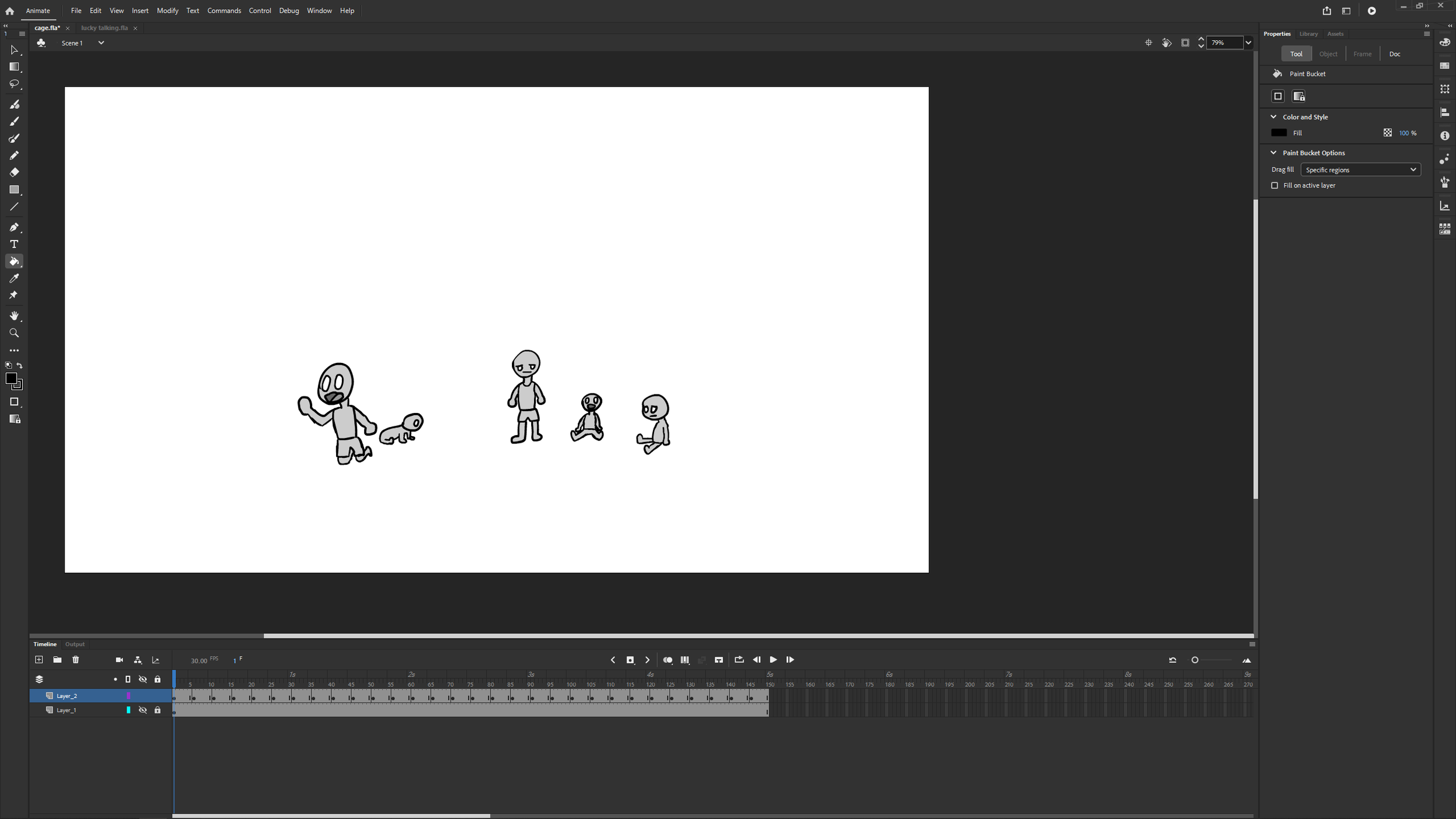Select the Pencil tool
1456x819 pixels.
14,156
